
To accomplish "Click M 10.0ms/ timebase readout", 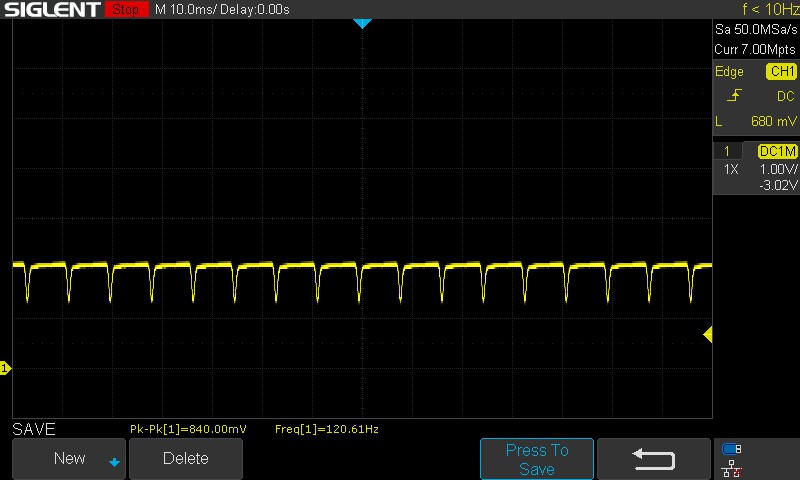I will [186, 9].
